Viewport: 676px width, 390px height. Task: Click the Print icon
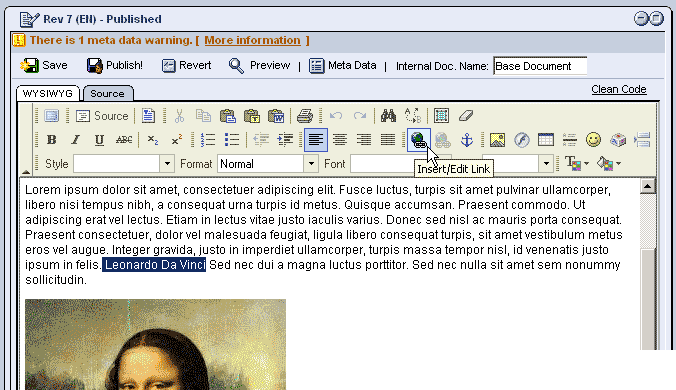(305, 116)
